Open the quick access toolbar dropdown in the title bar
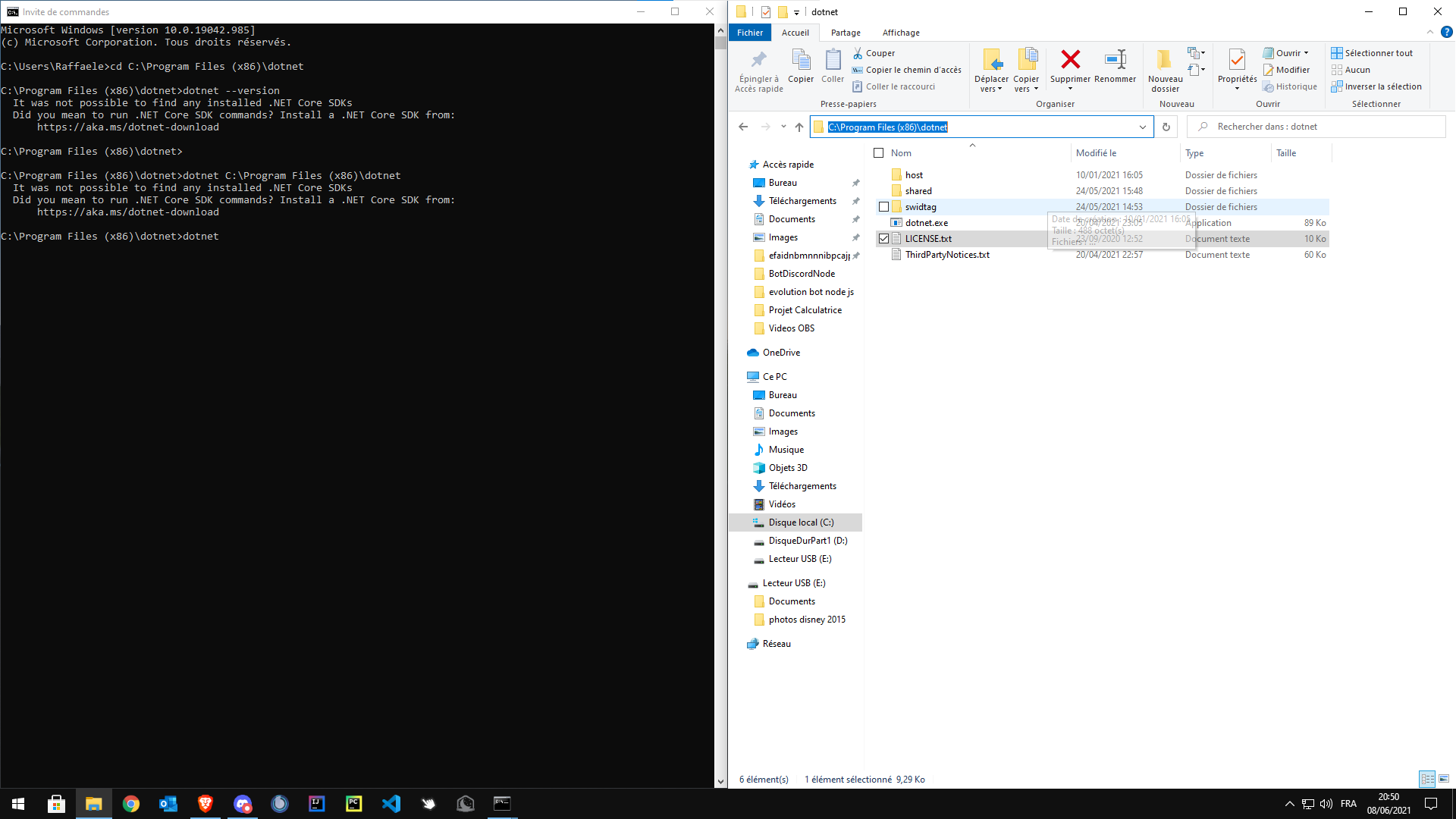 [x=796, y=12]
